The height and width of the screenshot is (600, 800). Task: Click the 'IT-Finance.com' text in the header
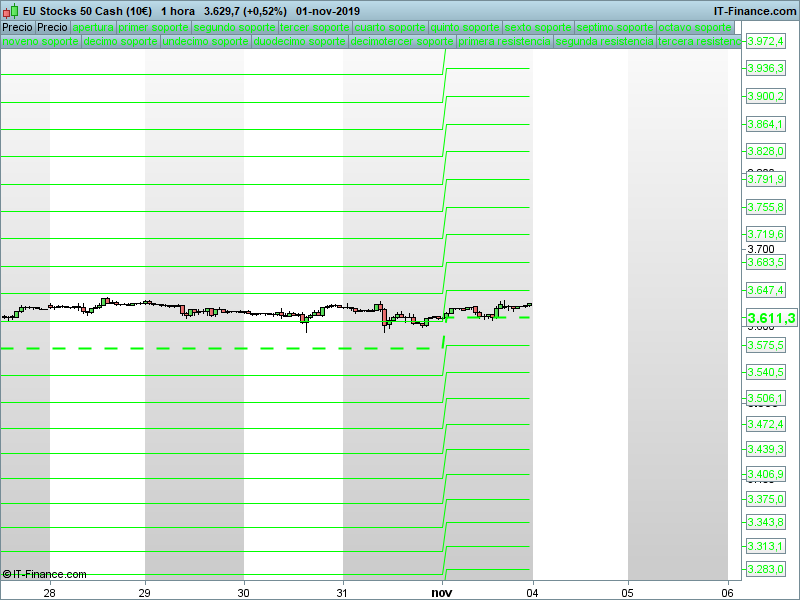click(x=755, y=11)
